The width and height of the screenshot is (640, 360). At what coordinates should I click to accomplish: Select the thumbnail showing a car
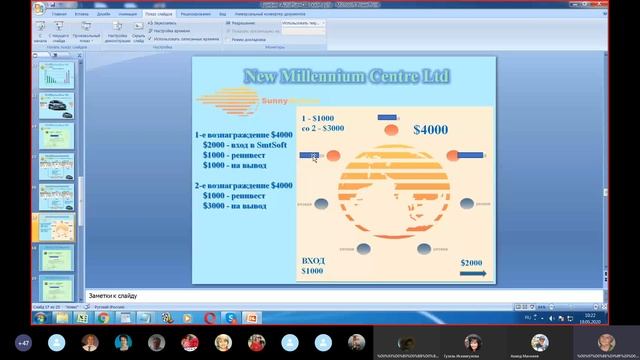[57, 105]
